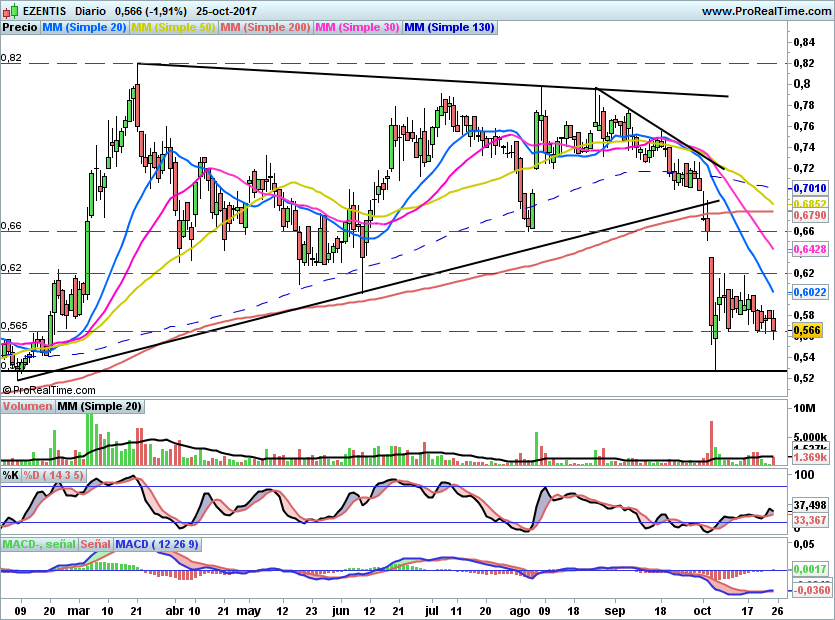Open the MACD (12 26 9) label
Screen dimensions: 835x620
pyautogui.click(x=157, y=544)
